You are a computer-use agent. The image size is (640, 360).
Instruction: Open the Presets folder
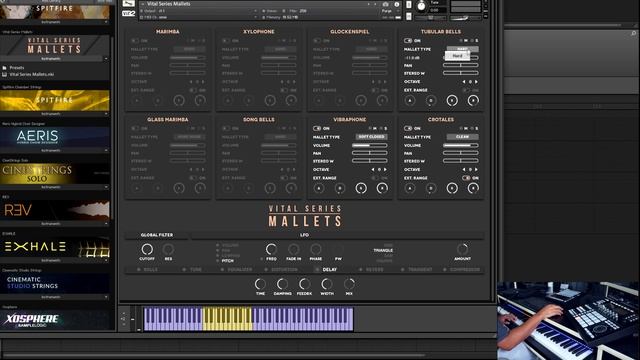click(x=17, y=68)
